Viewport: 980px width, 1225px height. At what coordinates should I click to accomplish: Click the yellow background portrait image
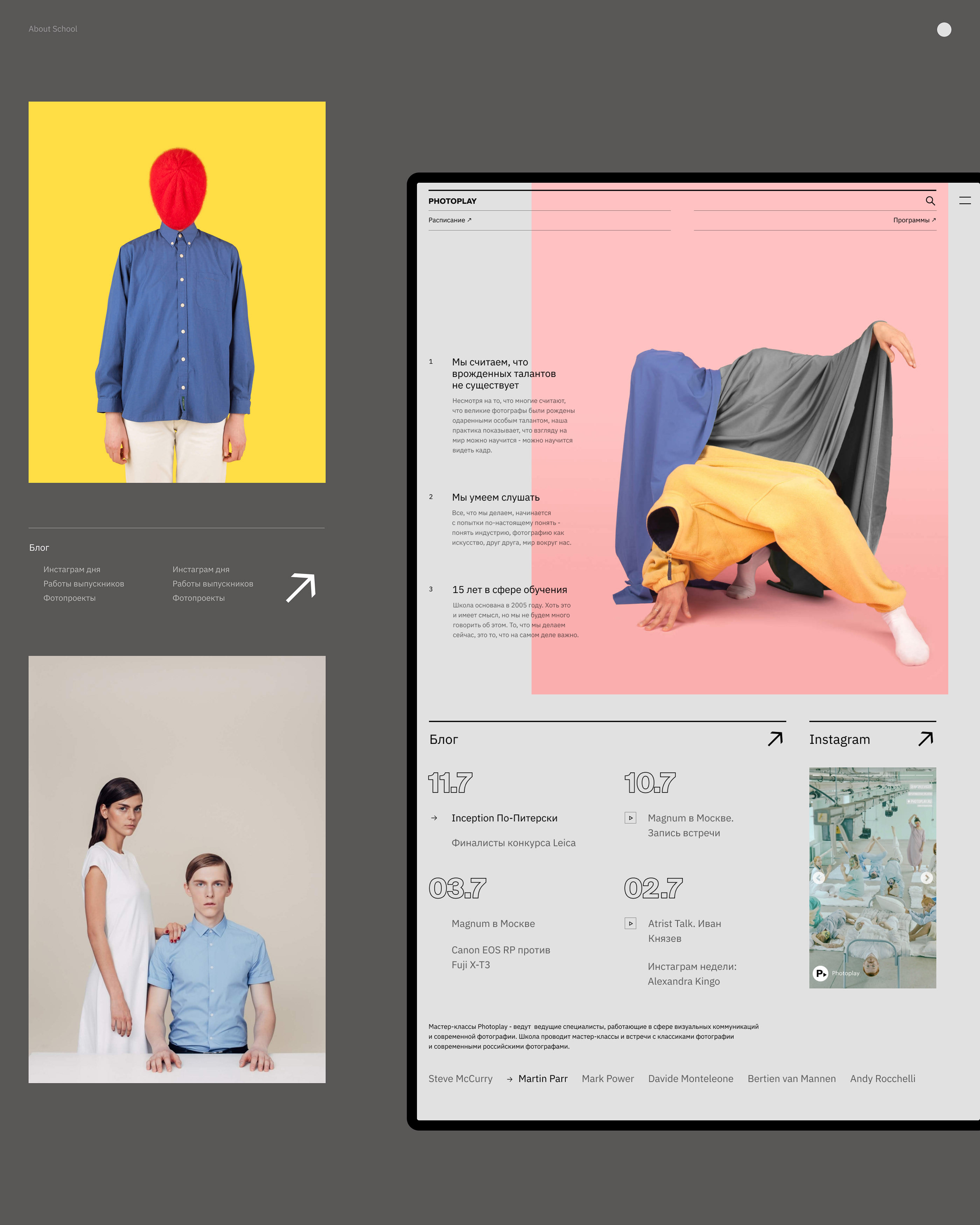(177, 292)
